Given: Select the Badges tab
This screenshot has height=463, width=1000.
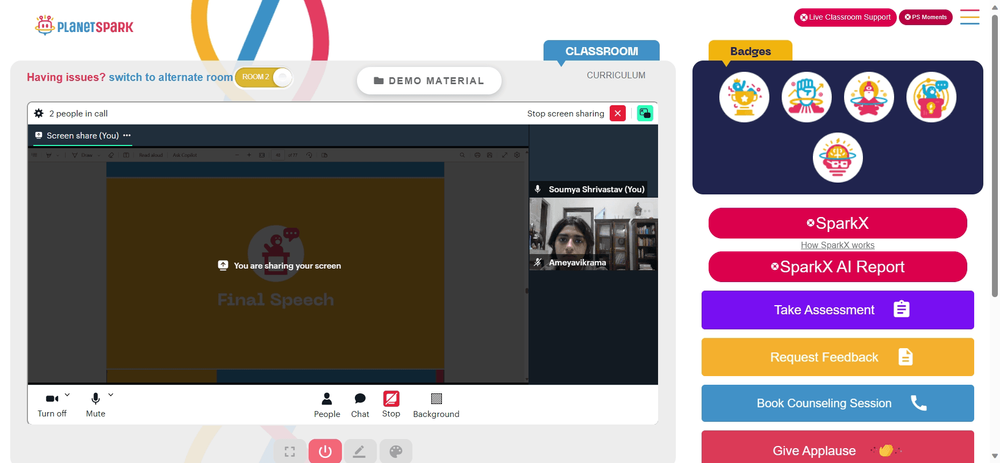Looking at the screenshot, I should 751,51.
